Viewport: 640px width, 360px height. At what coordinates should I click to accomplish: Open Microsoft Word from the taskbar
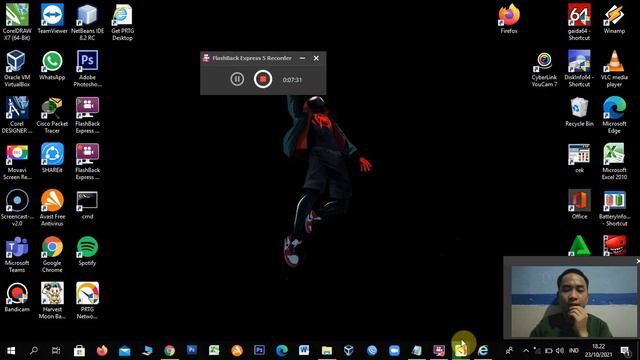point(304,351)
